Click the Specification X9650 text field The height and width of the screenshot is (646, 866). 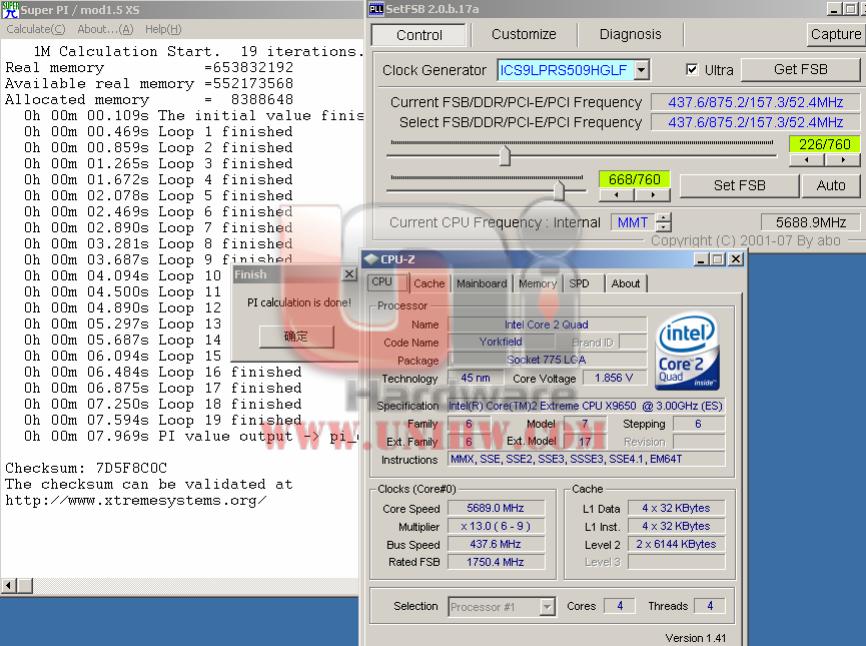coord(585,406)
